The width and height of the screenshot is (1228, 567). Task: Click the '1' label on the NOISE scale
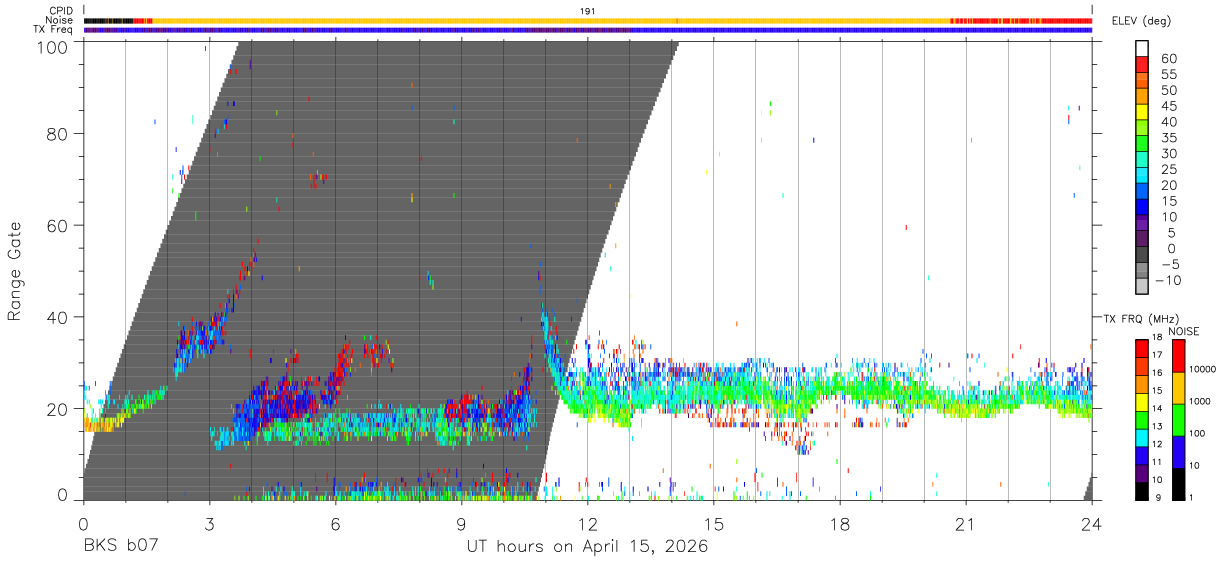point(1193,498)
